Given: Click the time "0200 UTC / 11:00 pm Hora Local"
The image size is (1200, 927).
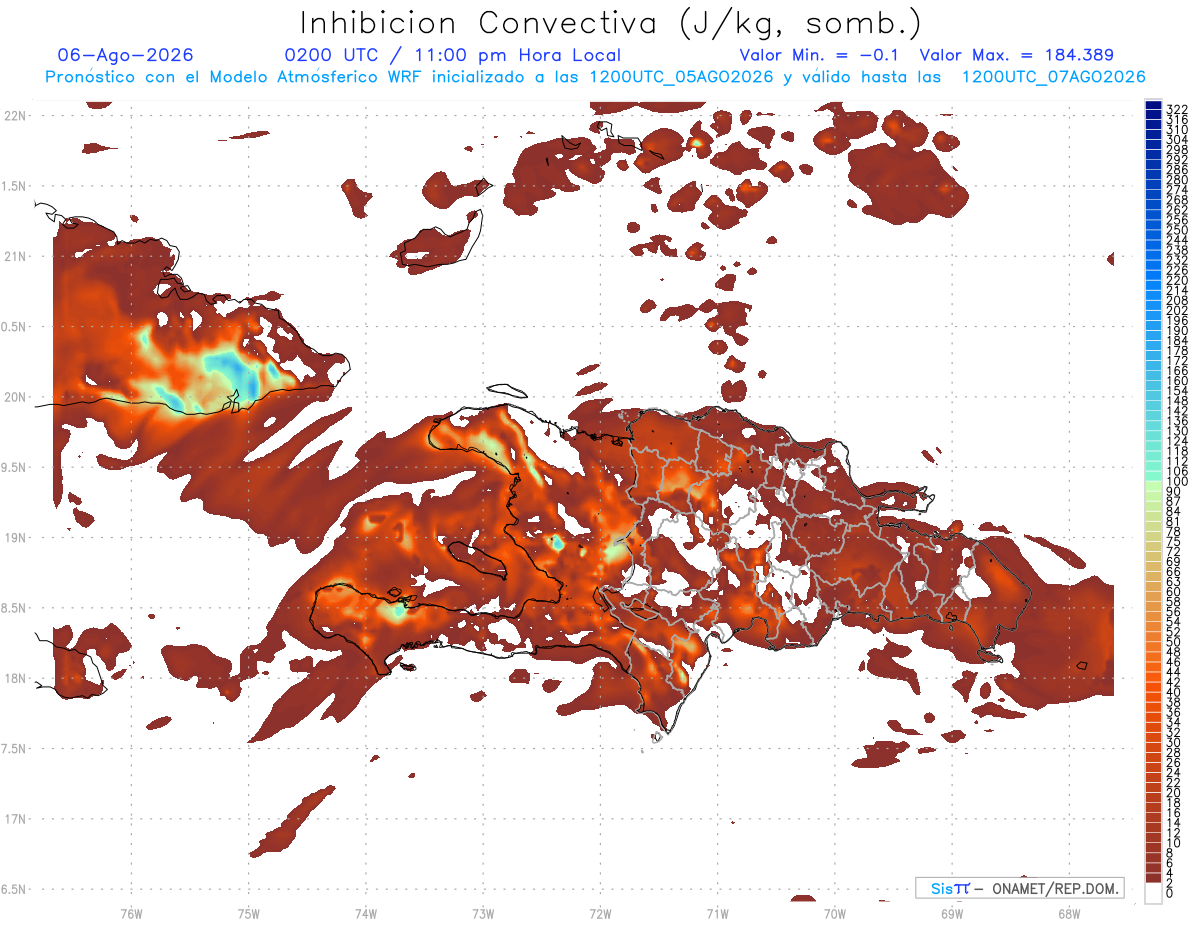Looking at the screenshot, I should point(453,55).
